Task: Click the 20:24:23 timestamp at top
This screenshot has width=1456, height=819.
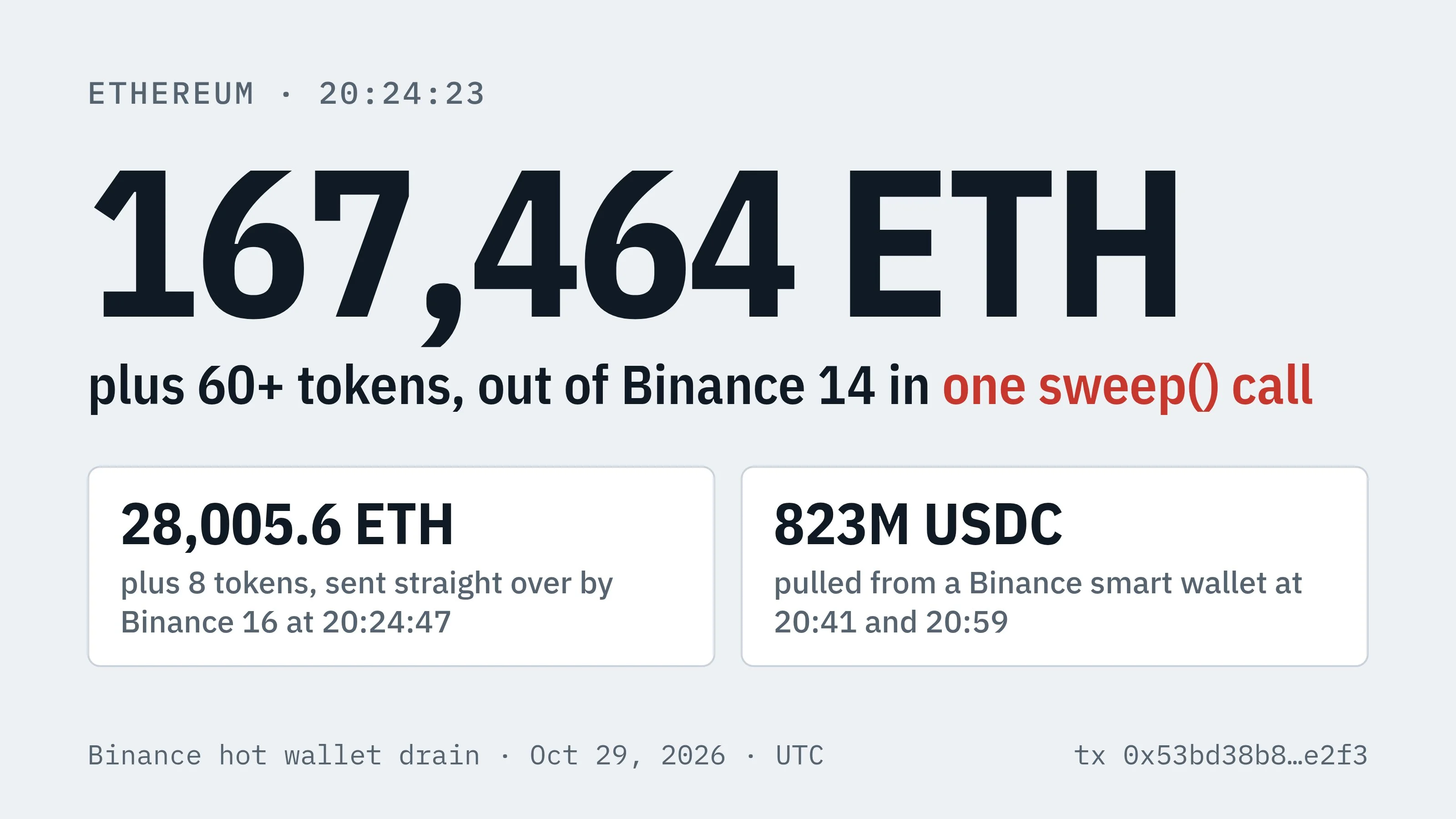Action: click(402, 94)
